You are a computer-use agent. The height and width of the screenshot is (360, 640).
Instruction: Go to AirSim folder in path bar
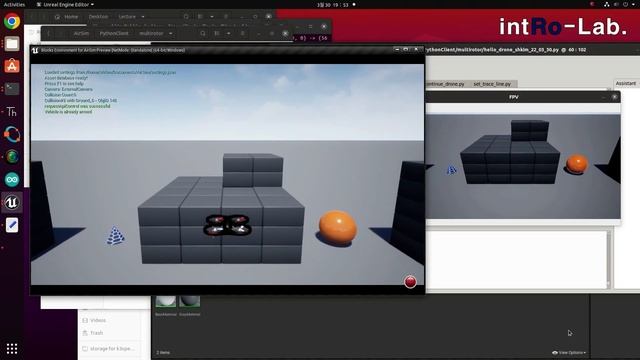point(81,33)
